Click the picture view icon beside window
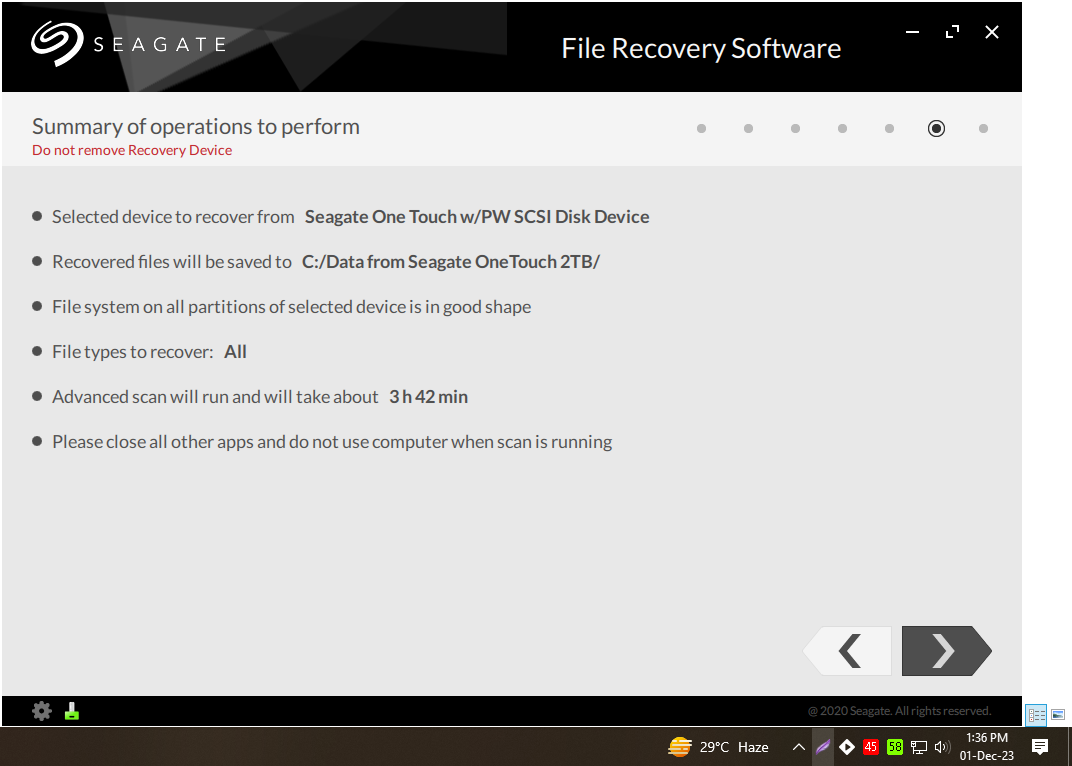This screenshot has width=1072, height=766. (x=1058, y=715)
